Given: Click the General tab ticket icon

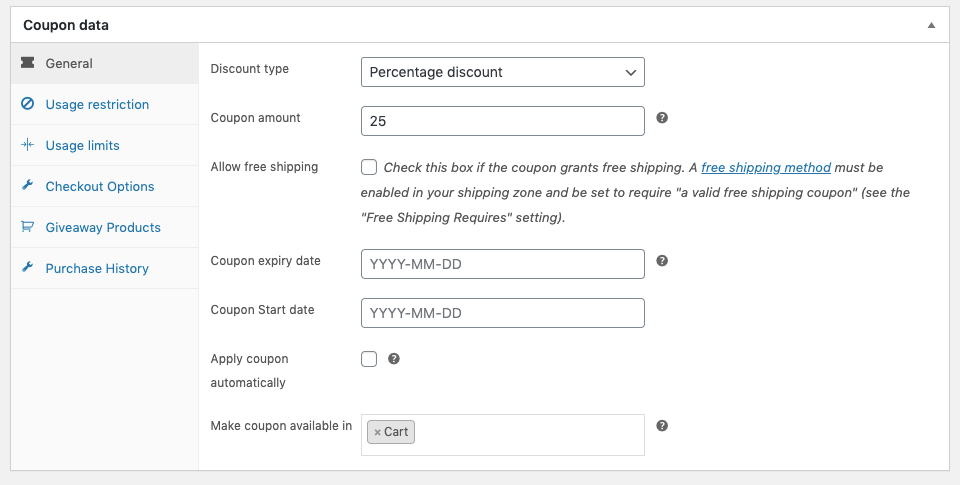Looking at the screenshot, I should click(x=27, y=63).
